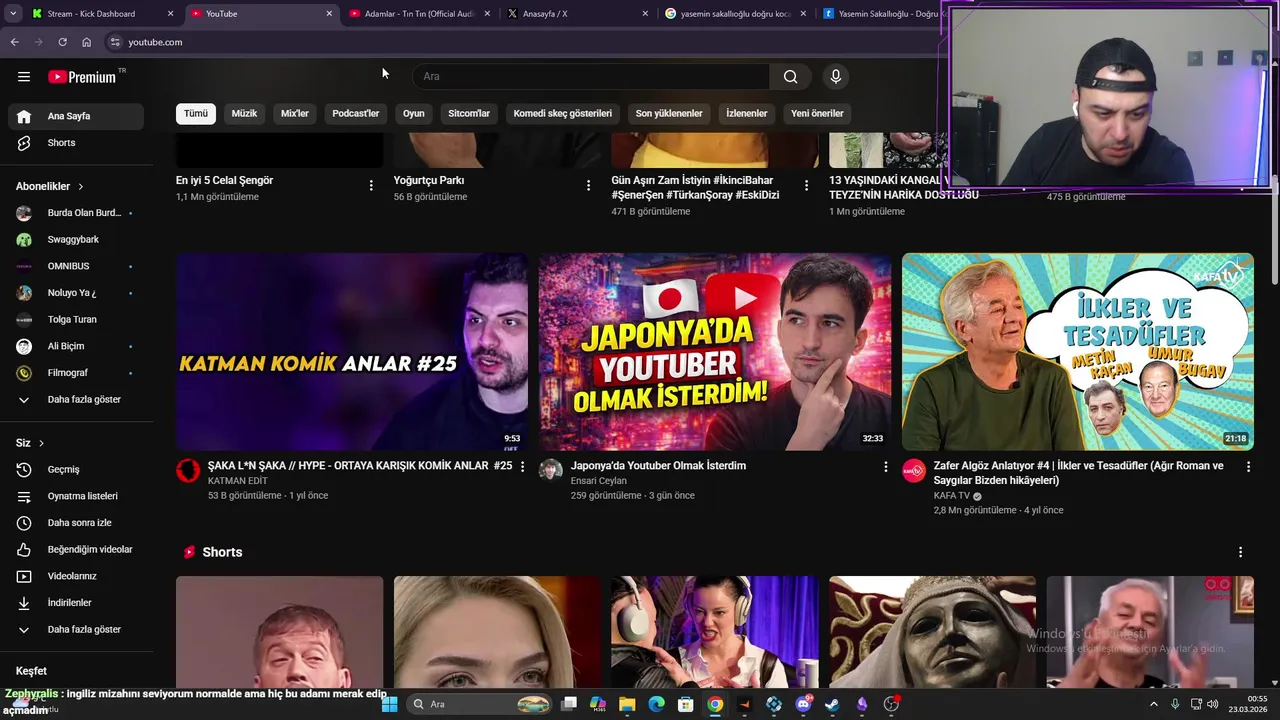This screenshot has height=720, width=1280.
Task: Select Komedi skeç gösterileri chip
Action: (x=563, y=113)
